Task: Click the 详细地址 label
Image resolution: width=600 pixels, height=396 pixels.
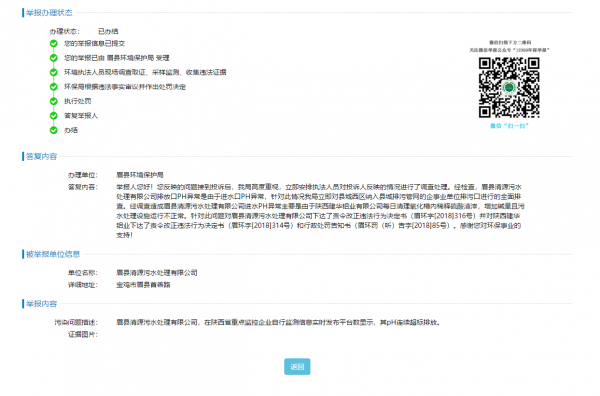Action: (x=83, y=285)
